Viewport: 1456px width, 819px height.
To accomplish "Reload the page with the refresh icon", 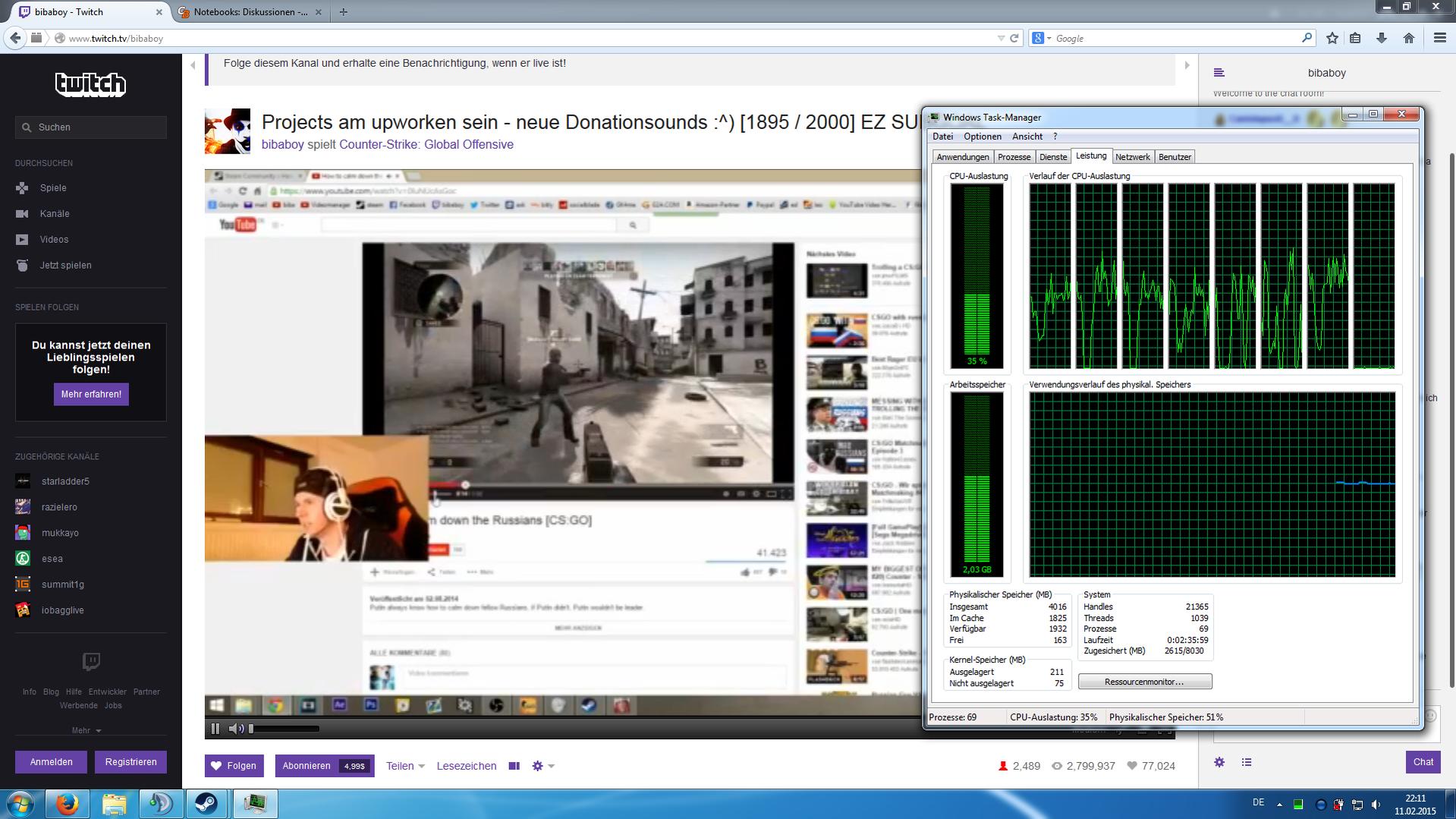I will click(1014, 38).
